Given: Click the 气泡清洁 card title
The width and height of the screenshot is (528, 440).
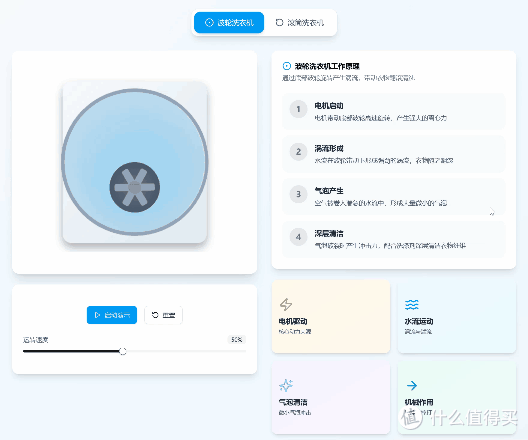Looking at the screenshot, I should pos(293,402).
